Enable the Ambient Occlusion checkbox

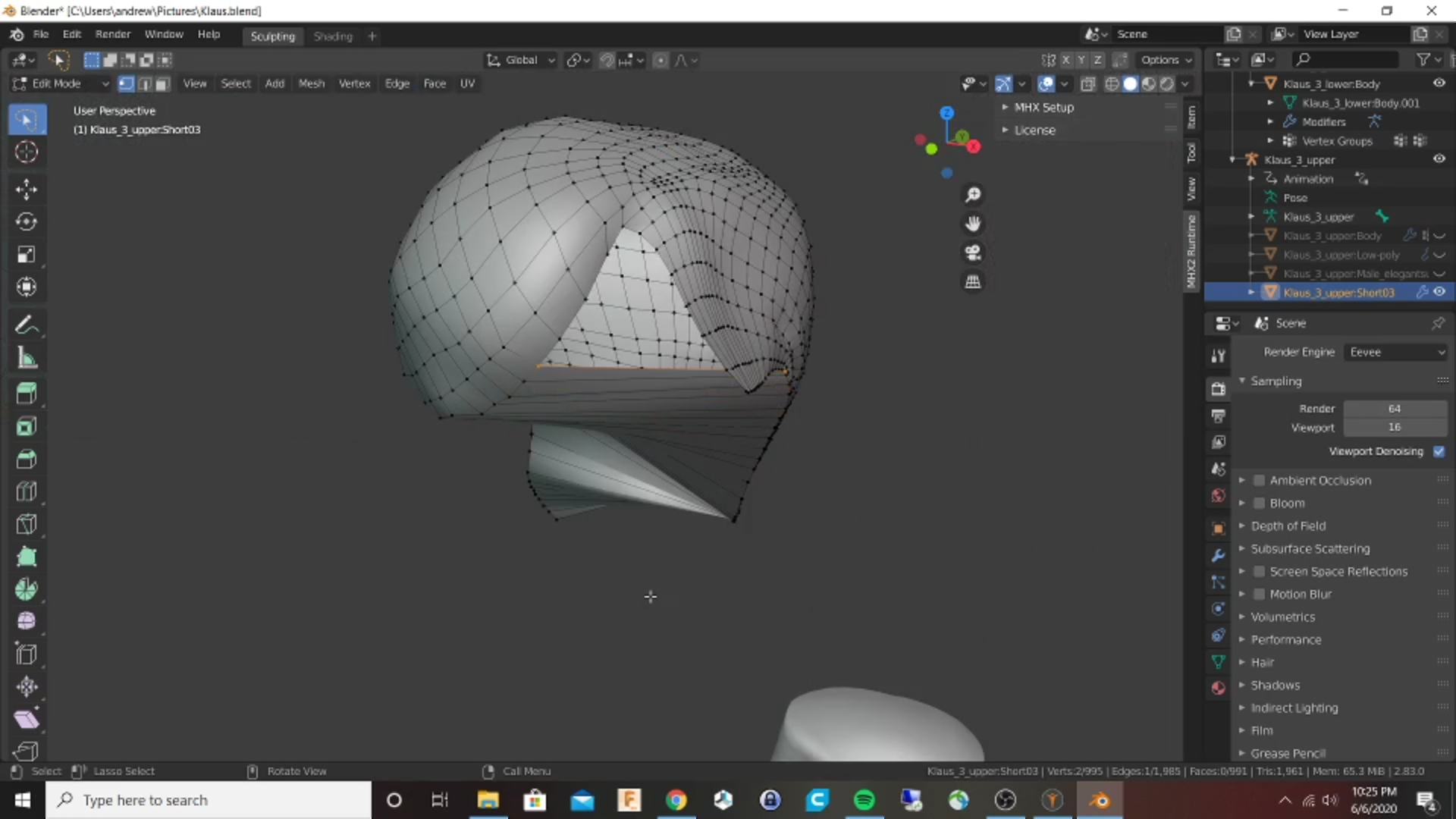click(1259, 480)
